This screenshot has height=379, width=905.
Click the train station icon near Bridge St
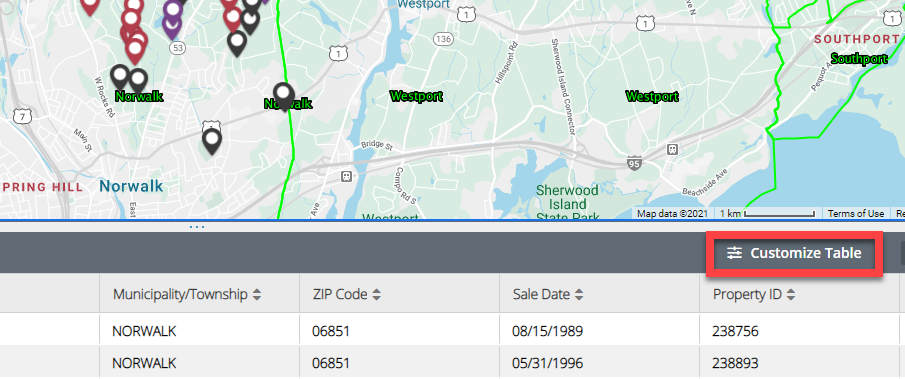click(x=346, y=176)
